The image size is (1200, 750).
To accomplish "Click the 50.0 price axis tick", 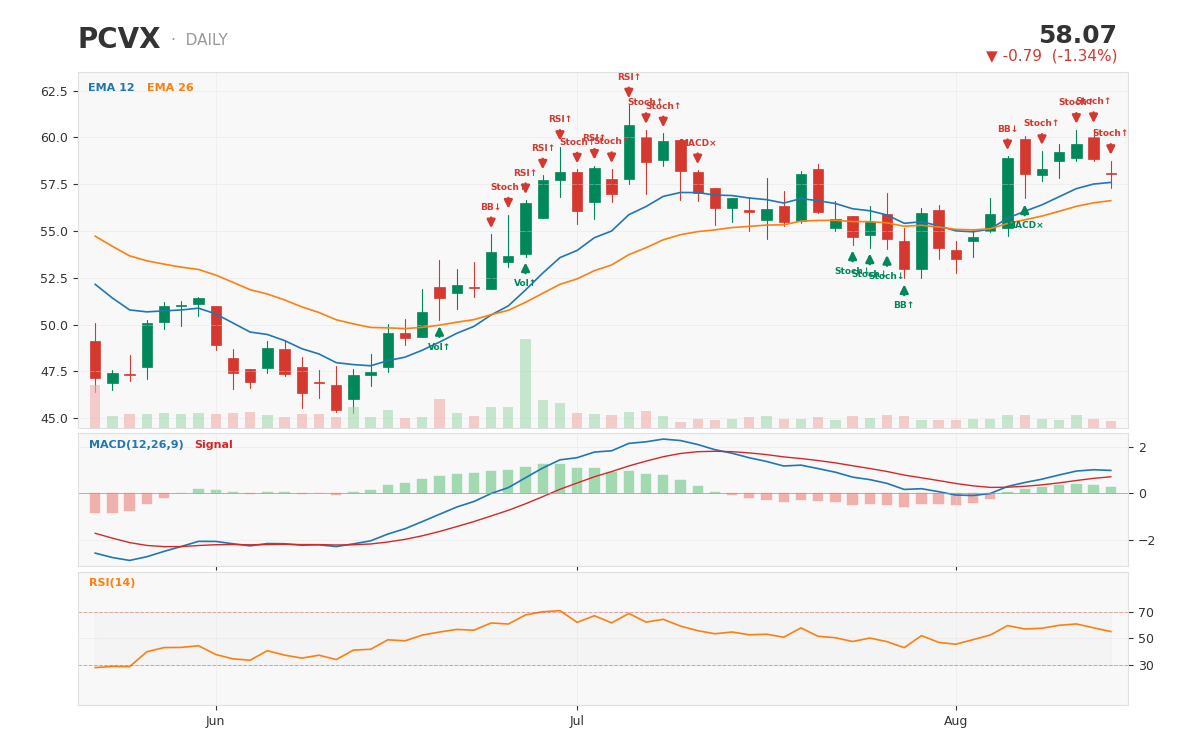I will 54,325.
